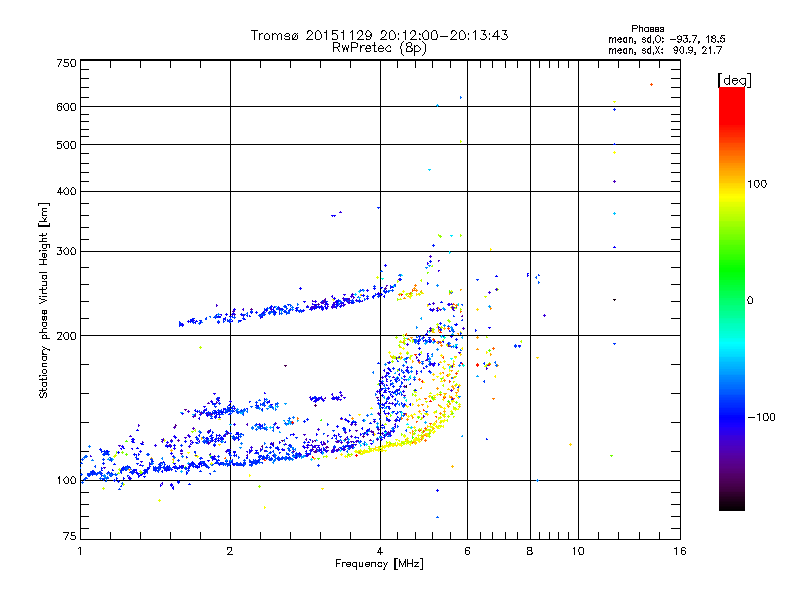Click the "Frequency [MHz]" x-axis title

(379, 564)
